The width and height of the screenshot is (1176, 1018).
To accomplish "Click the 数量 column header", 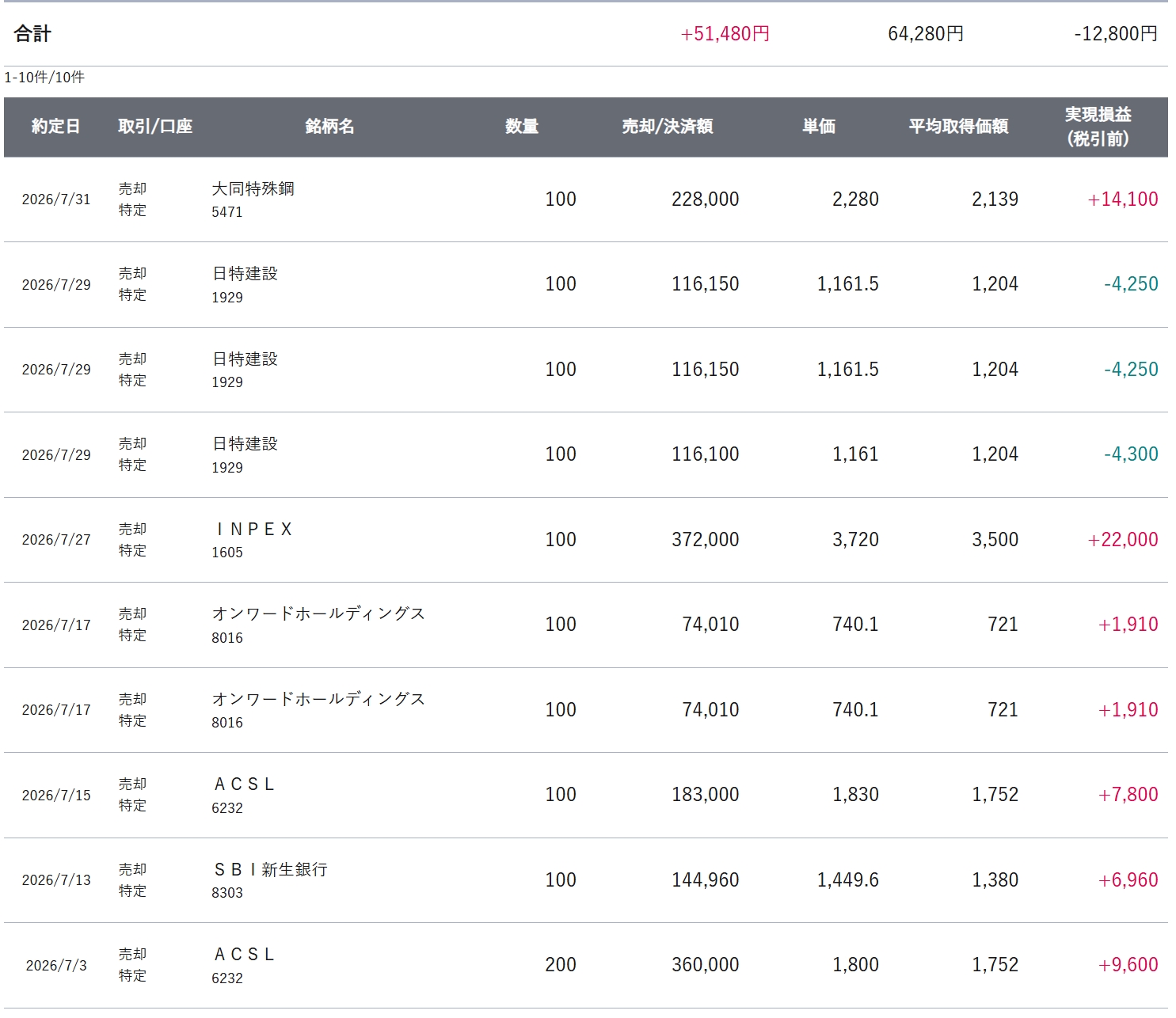I will click(522, 127).
